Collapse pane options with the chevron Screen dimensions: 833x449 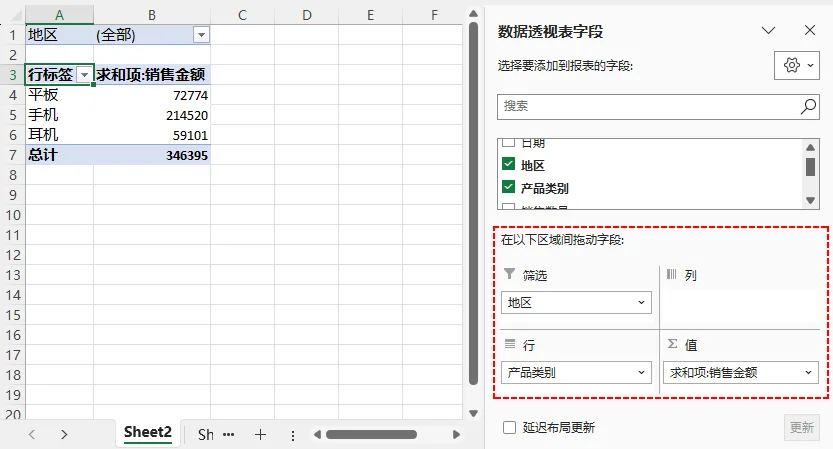coord(768,30)
